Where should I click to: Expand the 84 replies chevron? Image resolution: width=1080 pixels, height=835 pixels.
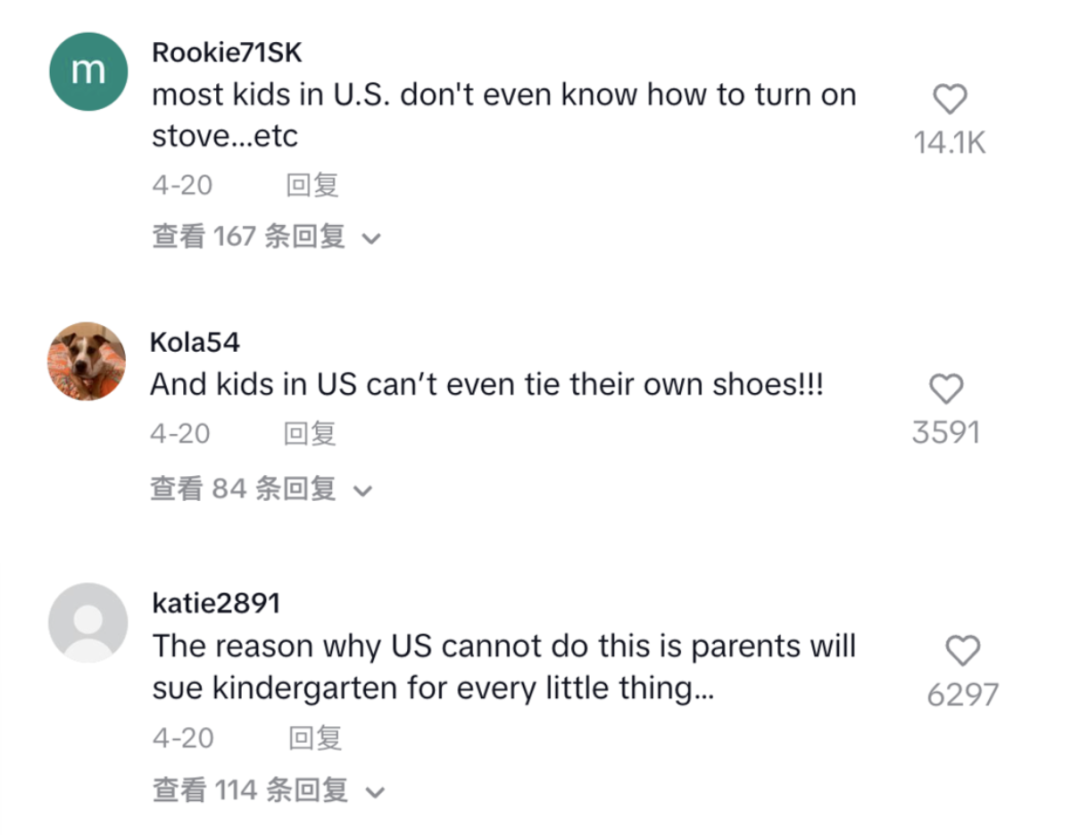[x=362, y=491]
